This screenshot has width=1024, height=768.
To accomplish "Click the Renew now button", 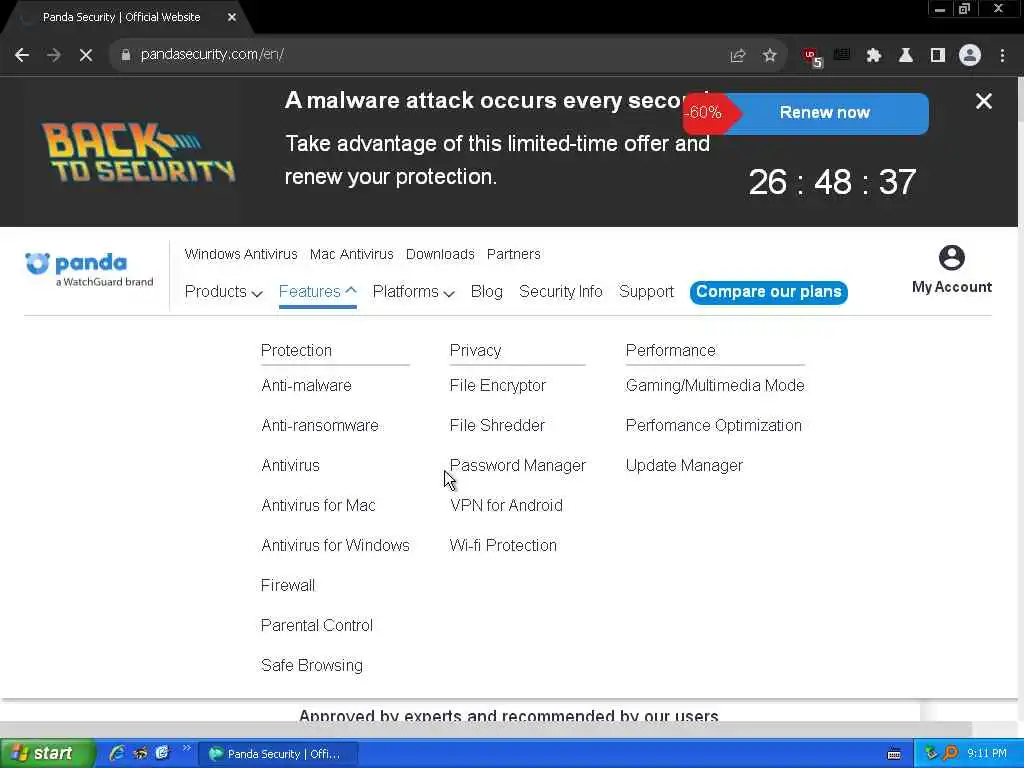I will tap(825, 113).
